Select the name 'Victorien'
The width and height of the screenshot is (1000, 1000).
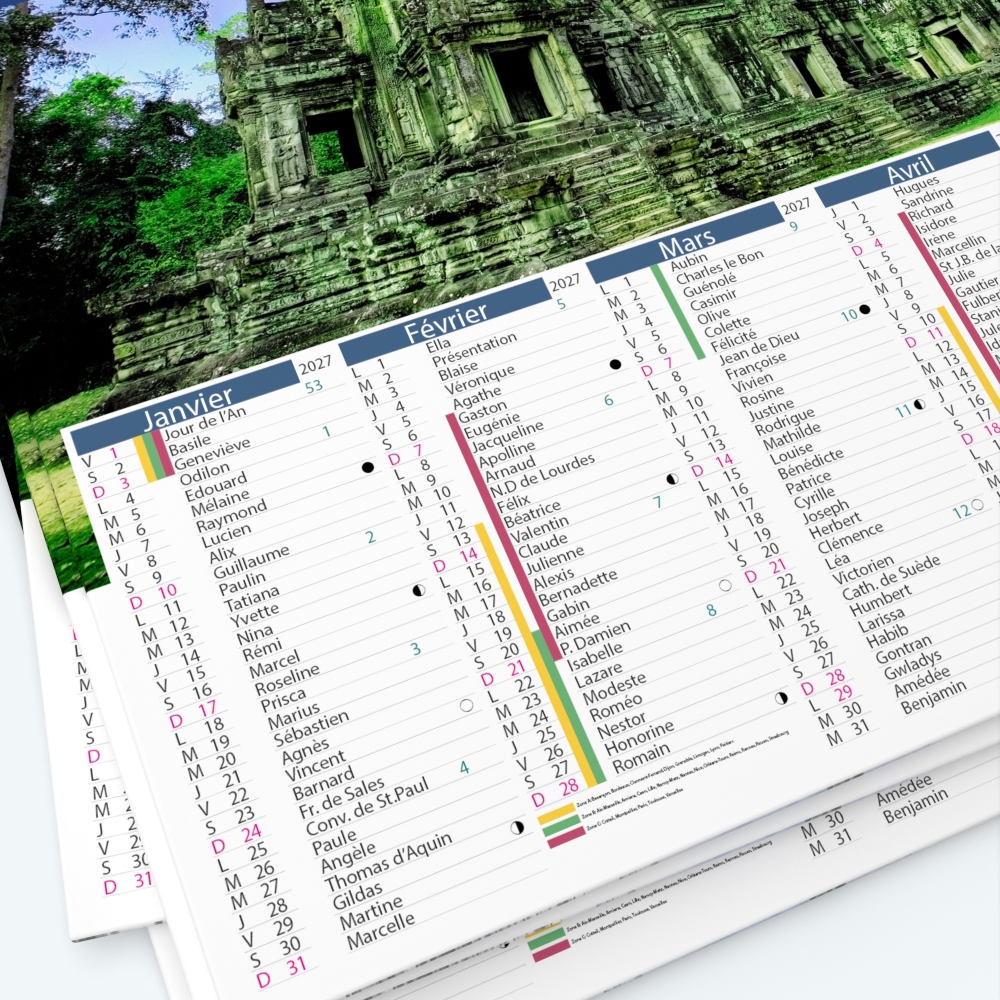(863, 570)
